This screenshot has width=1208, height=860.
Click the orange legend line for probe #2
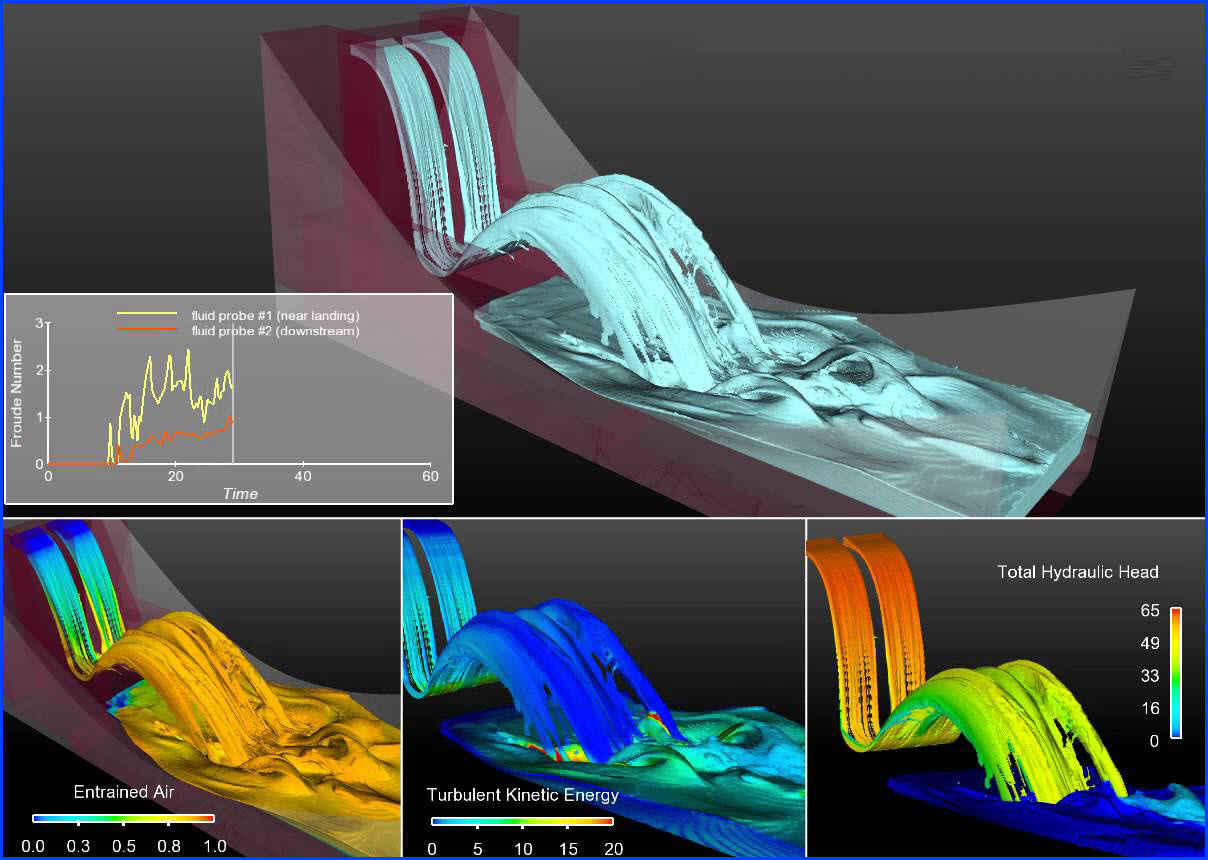point(147,328)
